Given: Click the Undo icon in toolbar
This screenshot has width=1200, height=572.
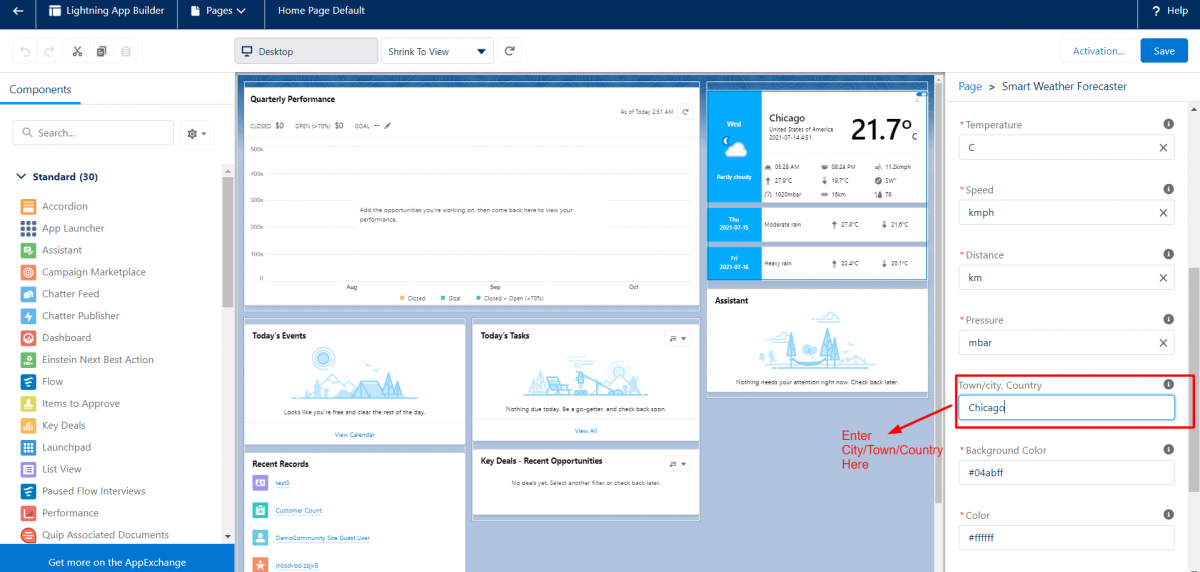Looking at the screenshot, I should [x=25, y=51].
